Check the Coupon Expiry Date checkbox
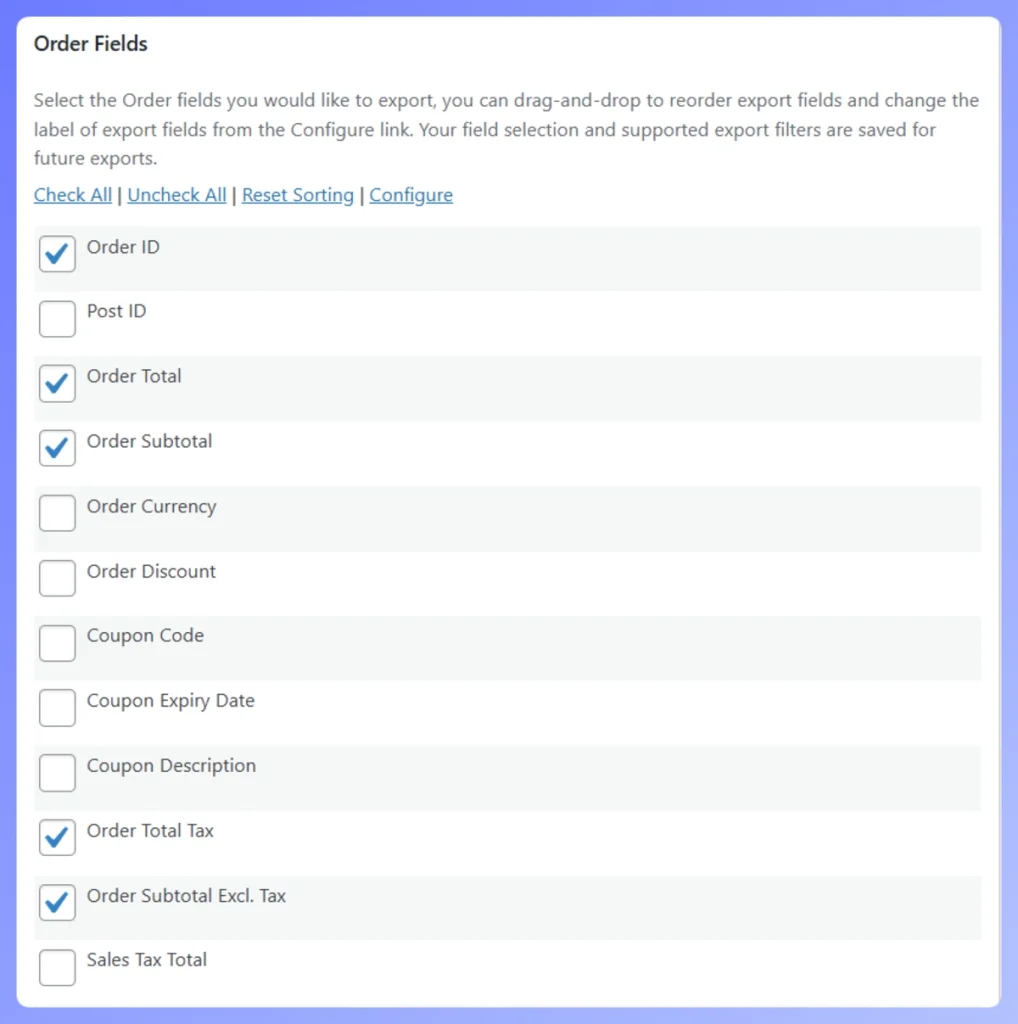 57,708
